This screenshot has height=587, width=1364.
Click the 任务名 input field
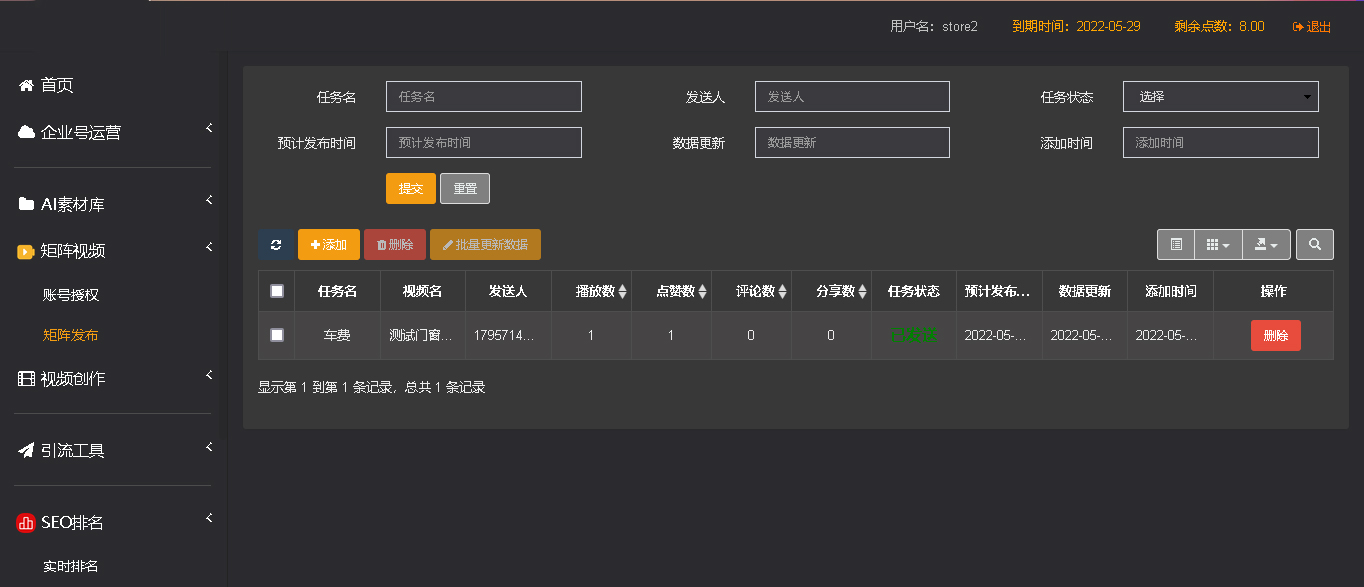point(484,97)
